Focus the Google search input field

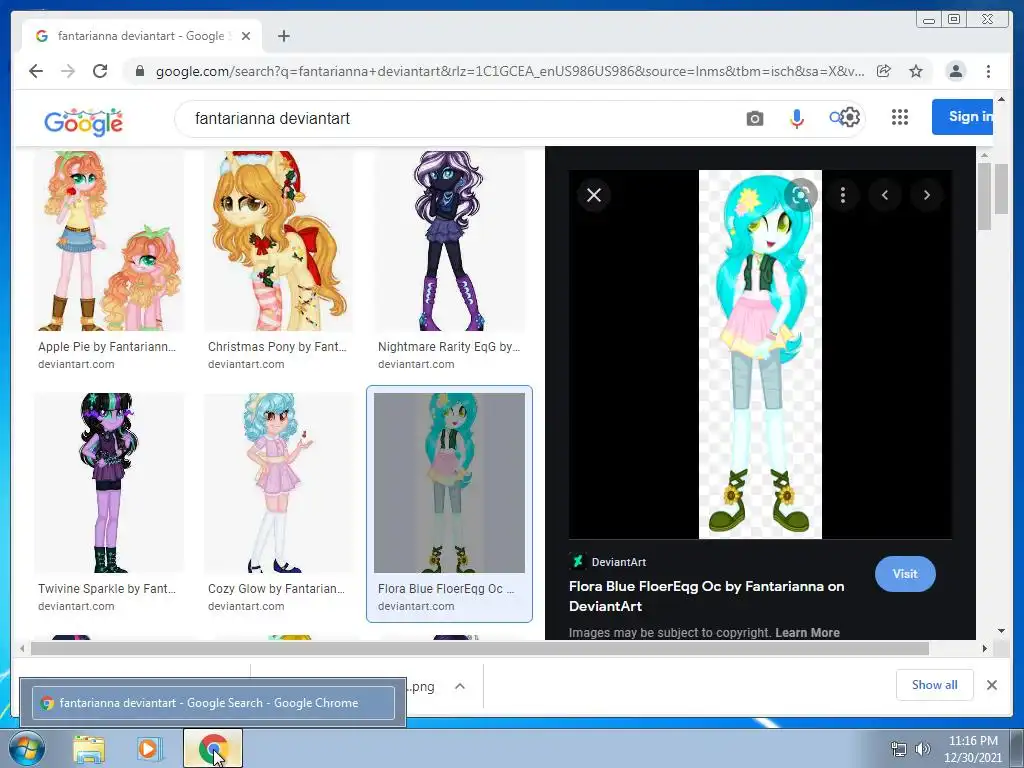457,118
